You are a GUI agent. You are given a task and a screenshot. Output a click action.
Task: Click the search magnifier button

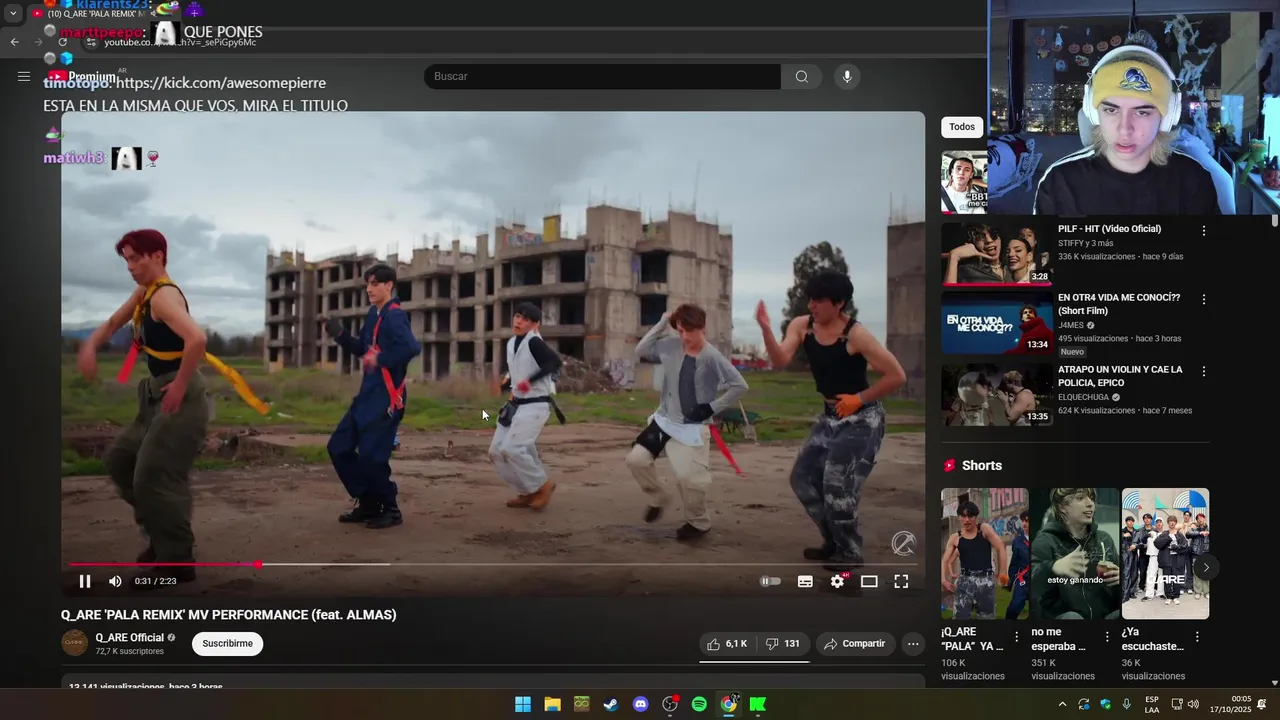(802, 76)
